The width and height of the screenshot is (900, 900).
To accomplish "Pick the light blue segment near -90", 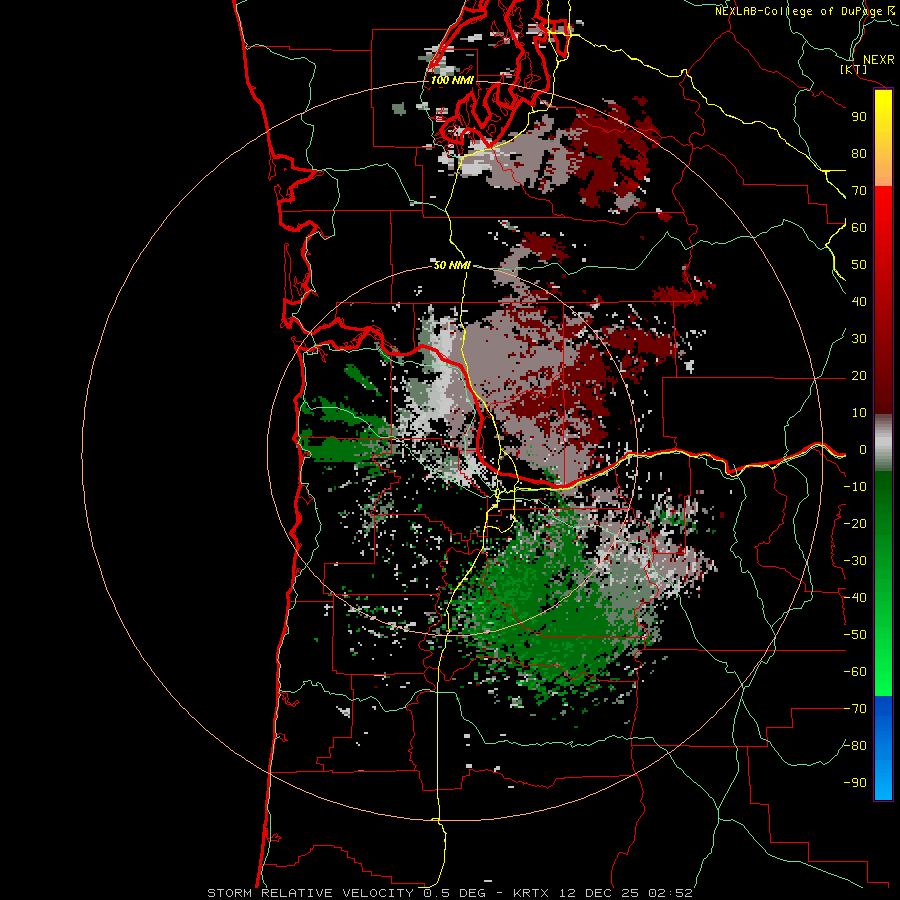I will [883, 779].
